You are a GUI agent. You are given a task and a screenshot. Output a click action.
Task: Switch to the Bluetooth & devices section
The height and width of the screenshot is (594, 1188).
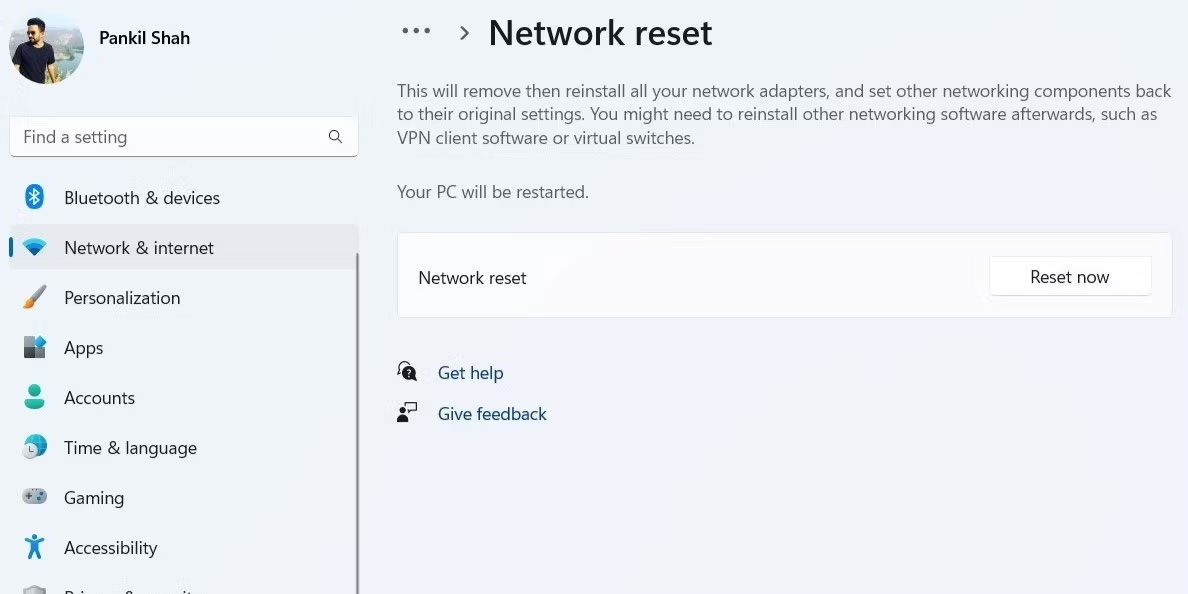(x=141, y=197)
